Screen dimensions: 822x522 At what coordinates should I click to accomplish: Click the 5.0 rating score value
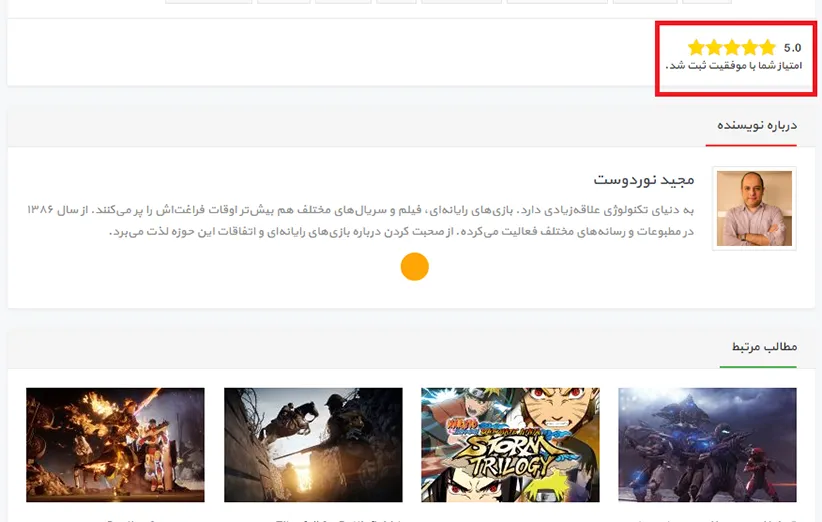[x=792, y=47]
